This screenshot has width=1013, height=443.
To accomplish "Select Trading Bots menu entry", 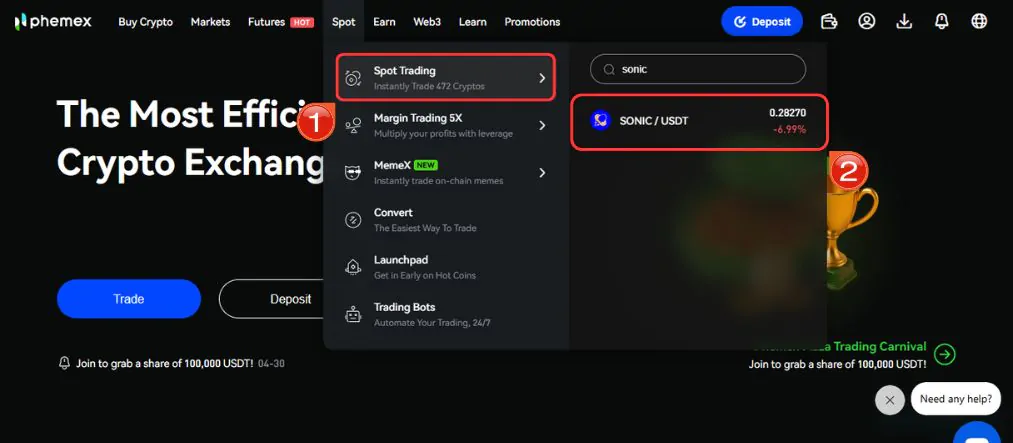I will [x=446, y=314].
